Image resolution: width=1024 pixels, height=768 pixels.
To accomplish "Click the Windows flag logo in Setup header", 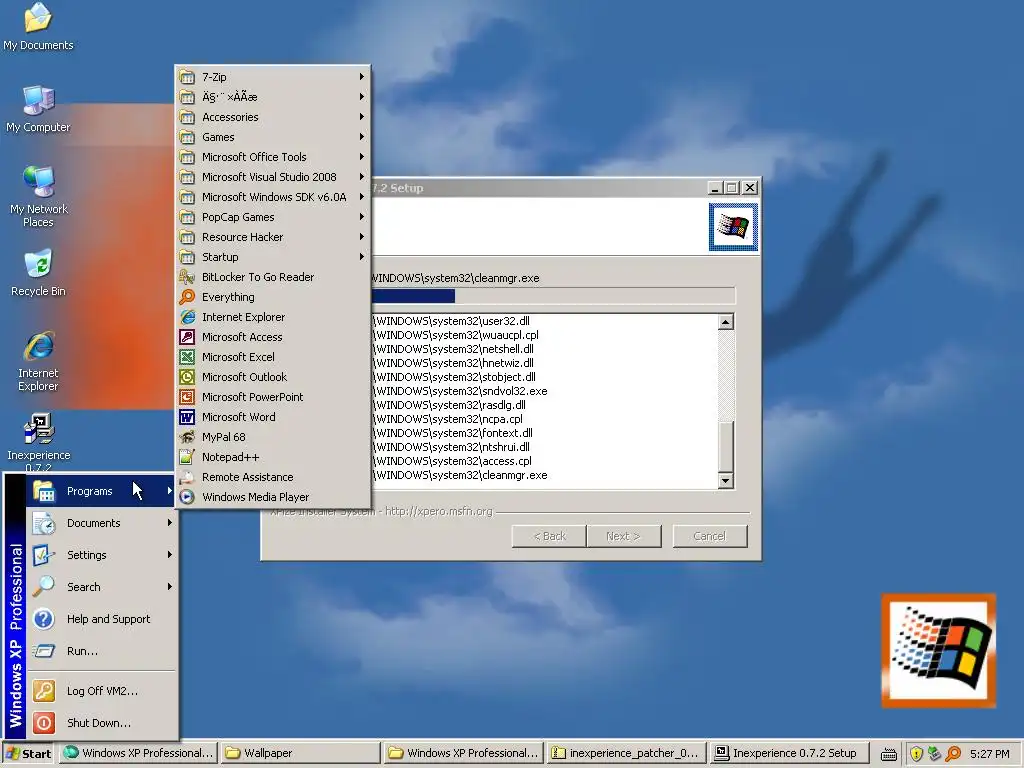I will click(x=733, y=227).
